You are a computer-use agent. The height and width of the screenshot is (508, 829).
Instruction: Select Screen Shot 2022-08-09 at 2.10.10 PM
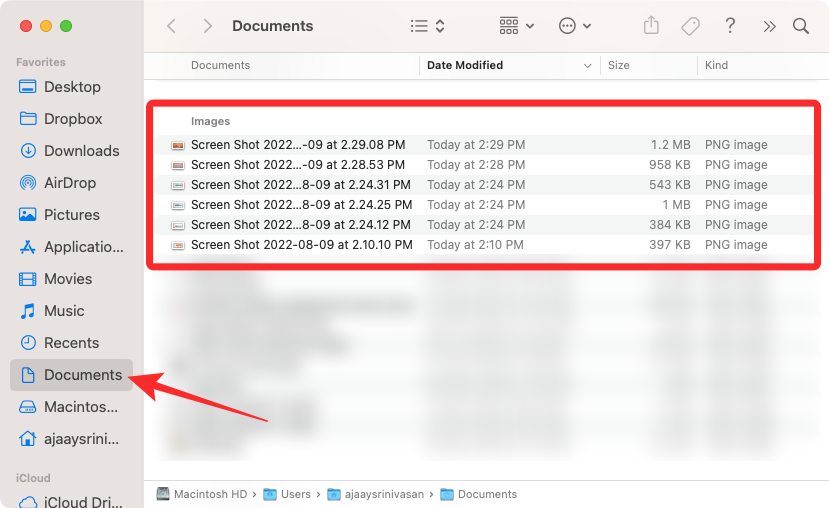pyautogui.click(x=301, y=245)
